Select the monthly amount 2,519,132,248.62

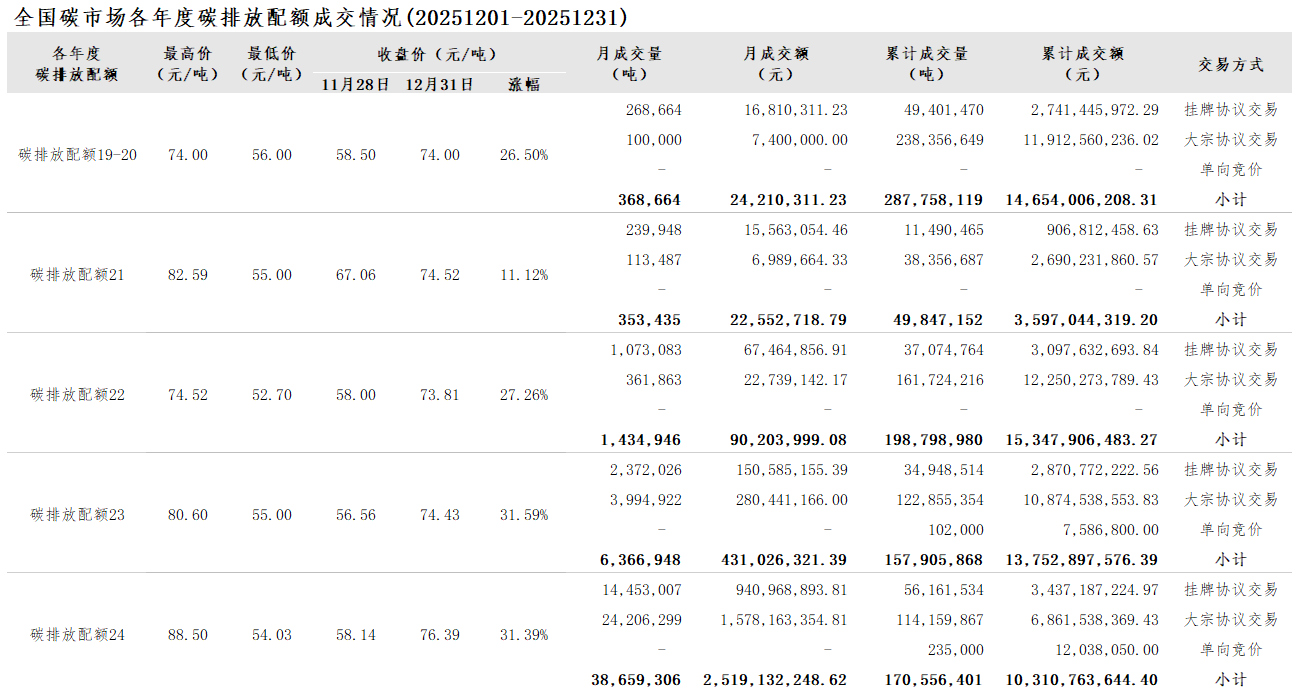click(775, 680)
